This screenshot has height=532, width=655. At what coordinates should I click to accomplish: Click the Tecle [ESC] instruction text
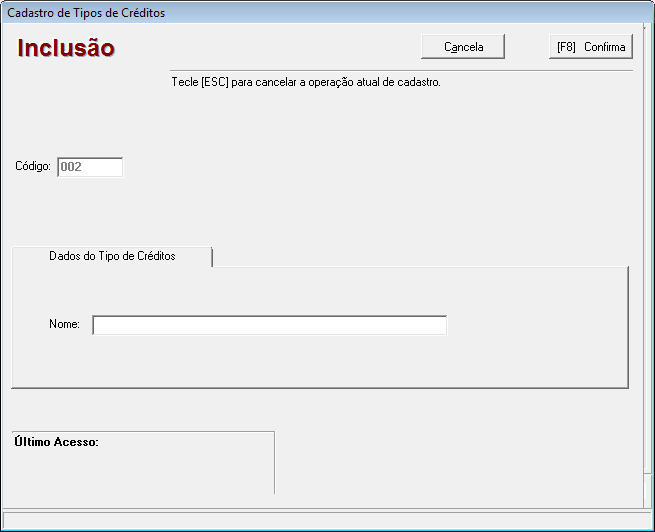(306, 82)
